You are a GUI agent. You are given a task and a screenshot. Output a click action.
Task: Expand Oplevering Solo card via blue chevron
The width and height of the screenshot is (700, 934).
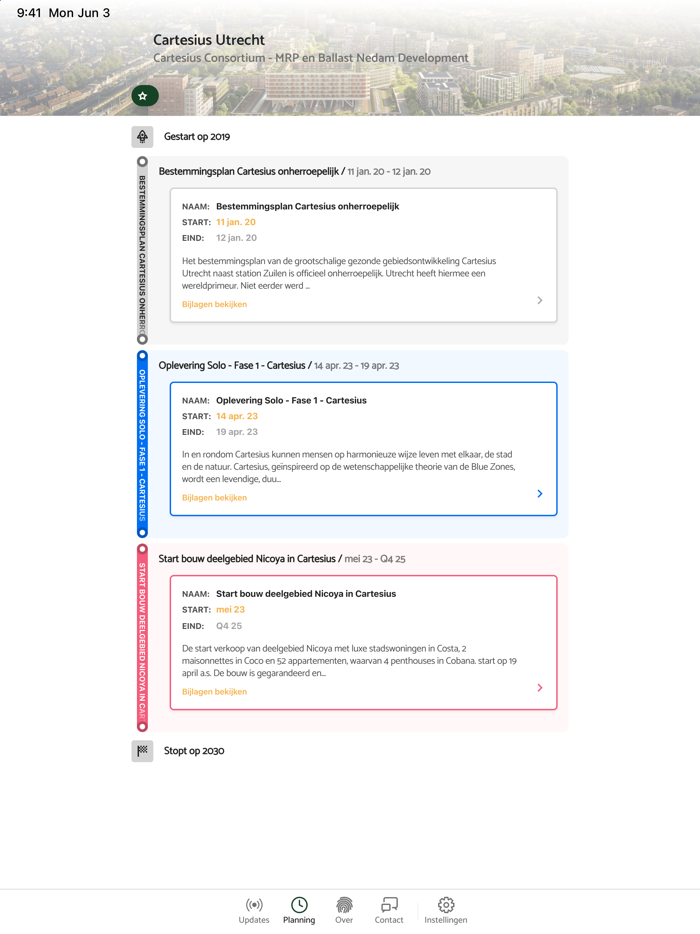click(539, 493)
